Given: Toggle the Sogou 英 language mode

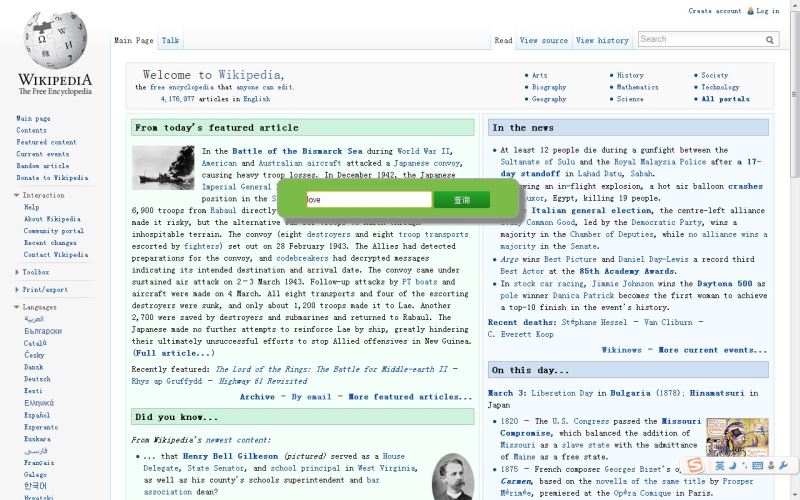Looking at the screenshot, I should point(719,465).
